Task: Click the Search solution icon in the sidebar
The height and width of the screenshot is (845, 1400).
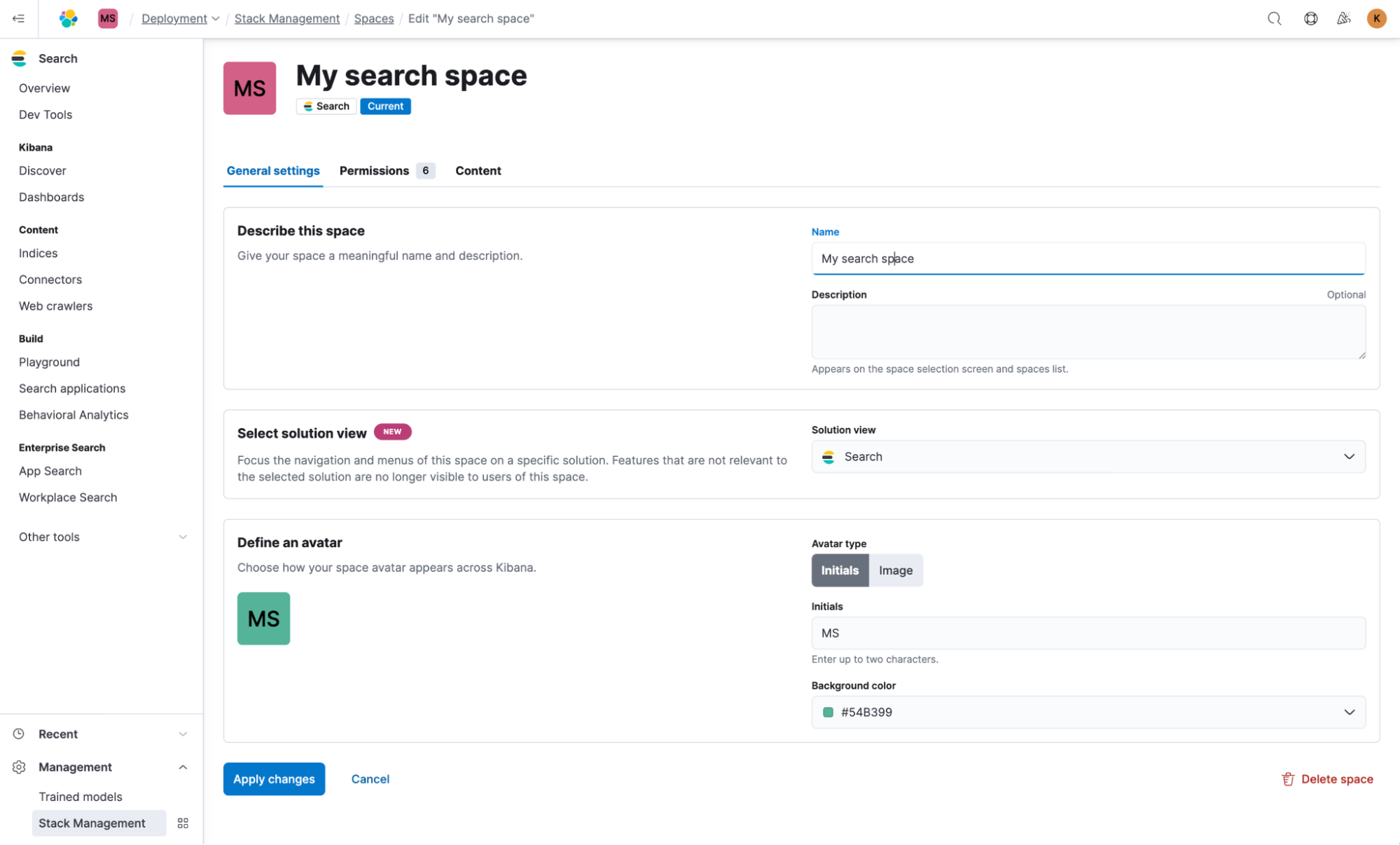Action: [20, 59]
